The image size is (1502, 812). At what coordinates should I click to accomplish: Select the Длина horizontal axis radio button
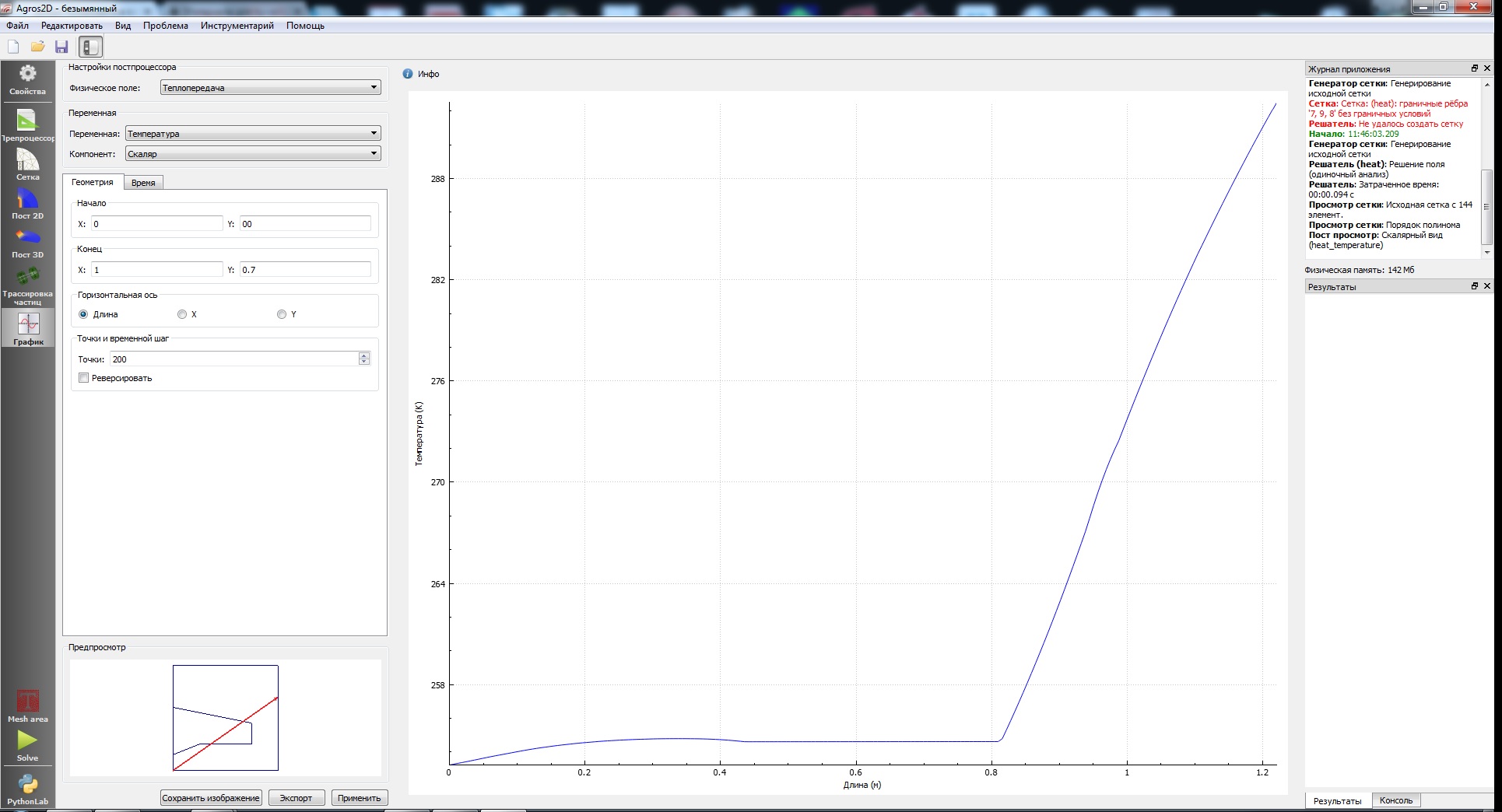pyautogui.click(x=84, y=314)
